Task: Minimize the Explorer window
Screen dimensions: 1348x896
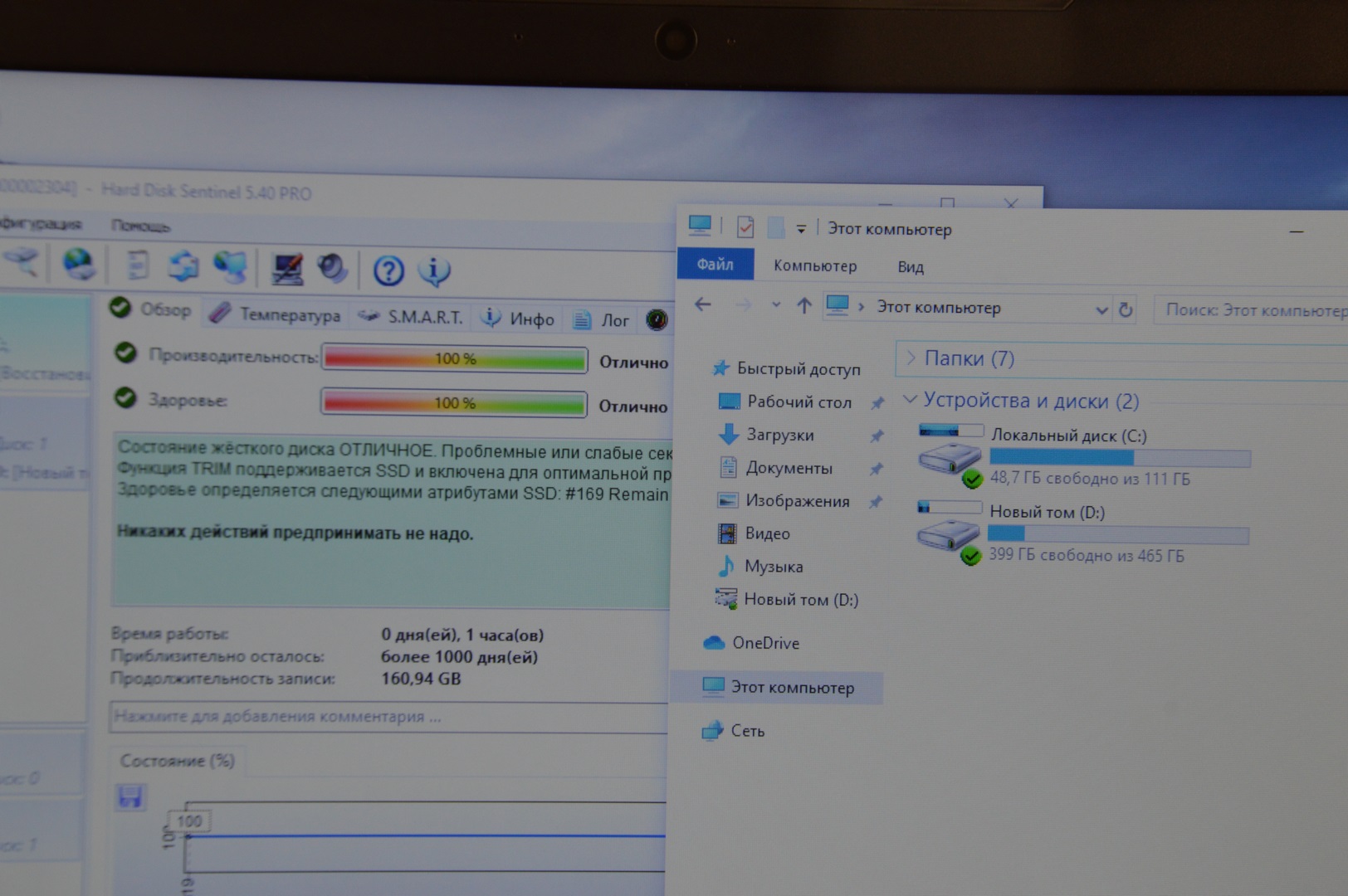Action: 1297,231
